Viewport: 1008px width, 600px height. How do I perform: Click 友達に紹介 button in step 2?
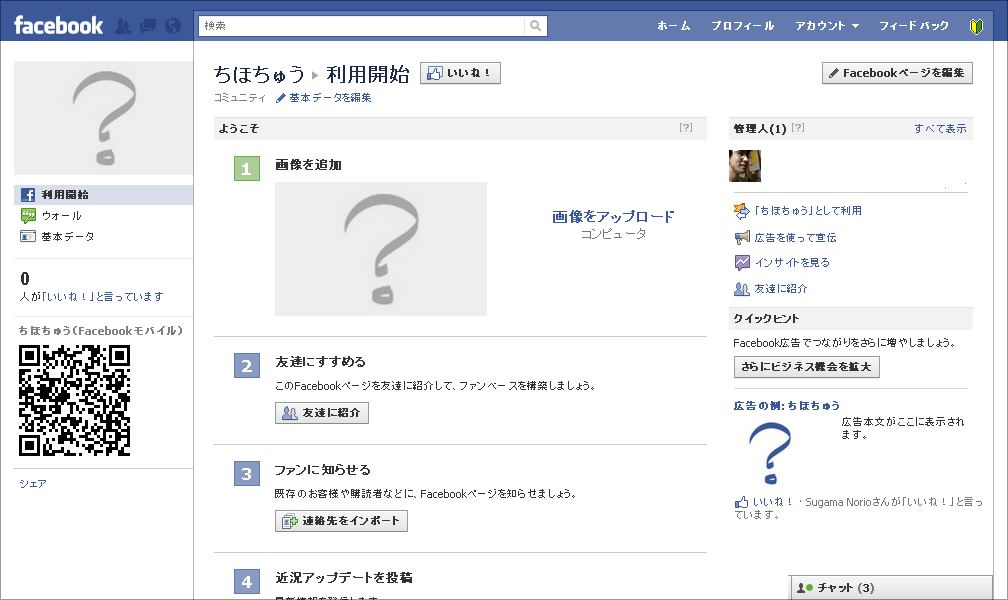pyautogui.click(x=322, y=413)
